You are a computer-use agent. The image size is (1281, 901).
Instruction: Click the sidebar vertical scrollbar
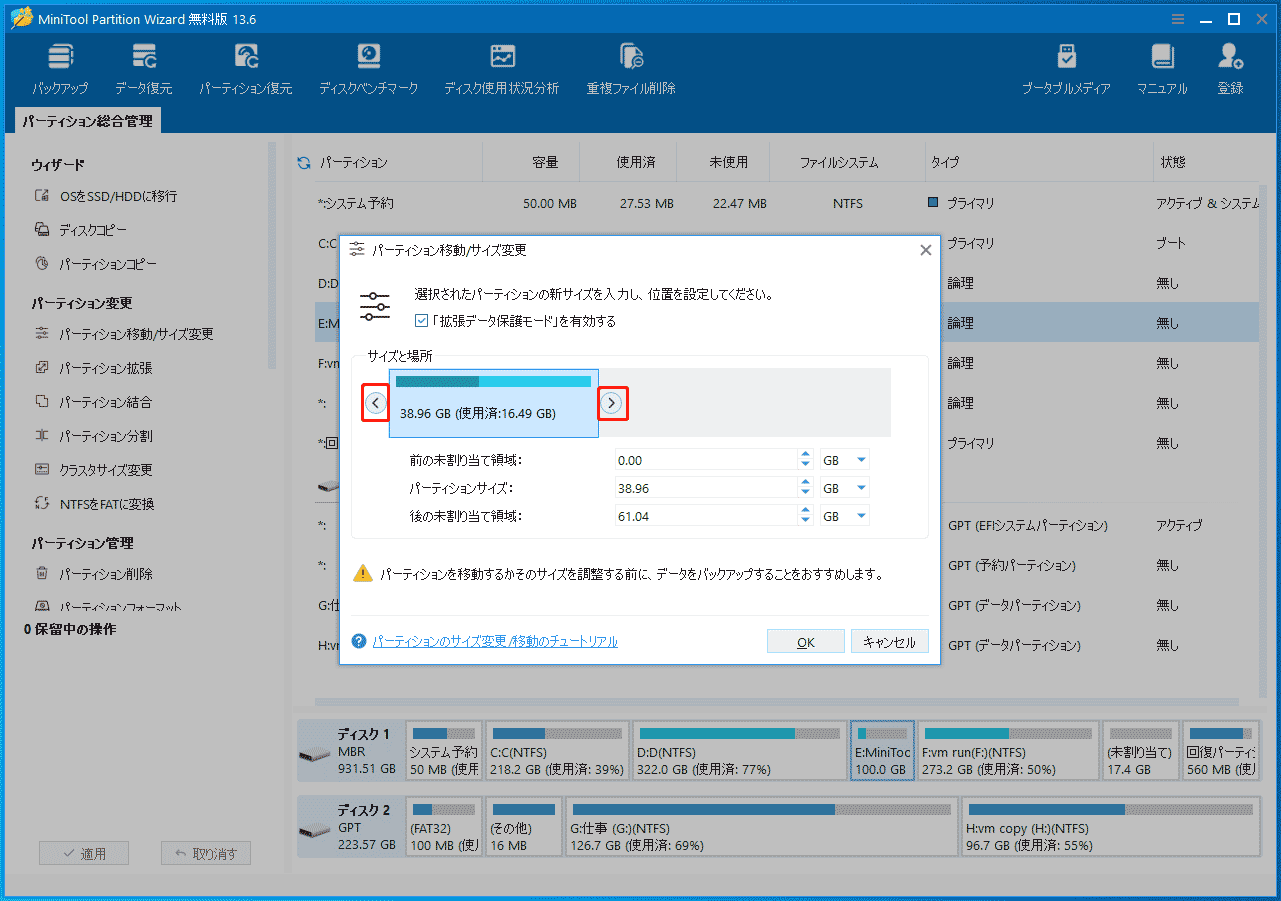271,255
